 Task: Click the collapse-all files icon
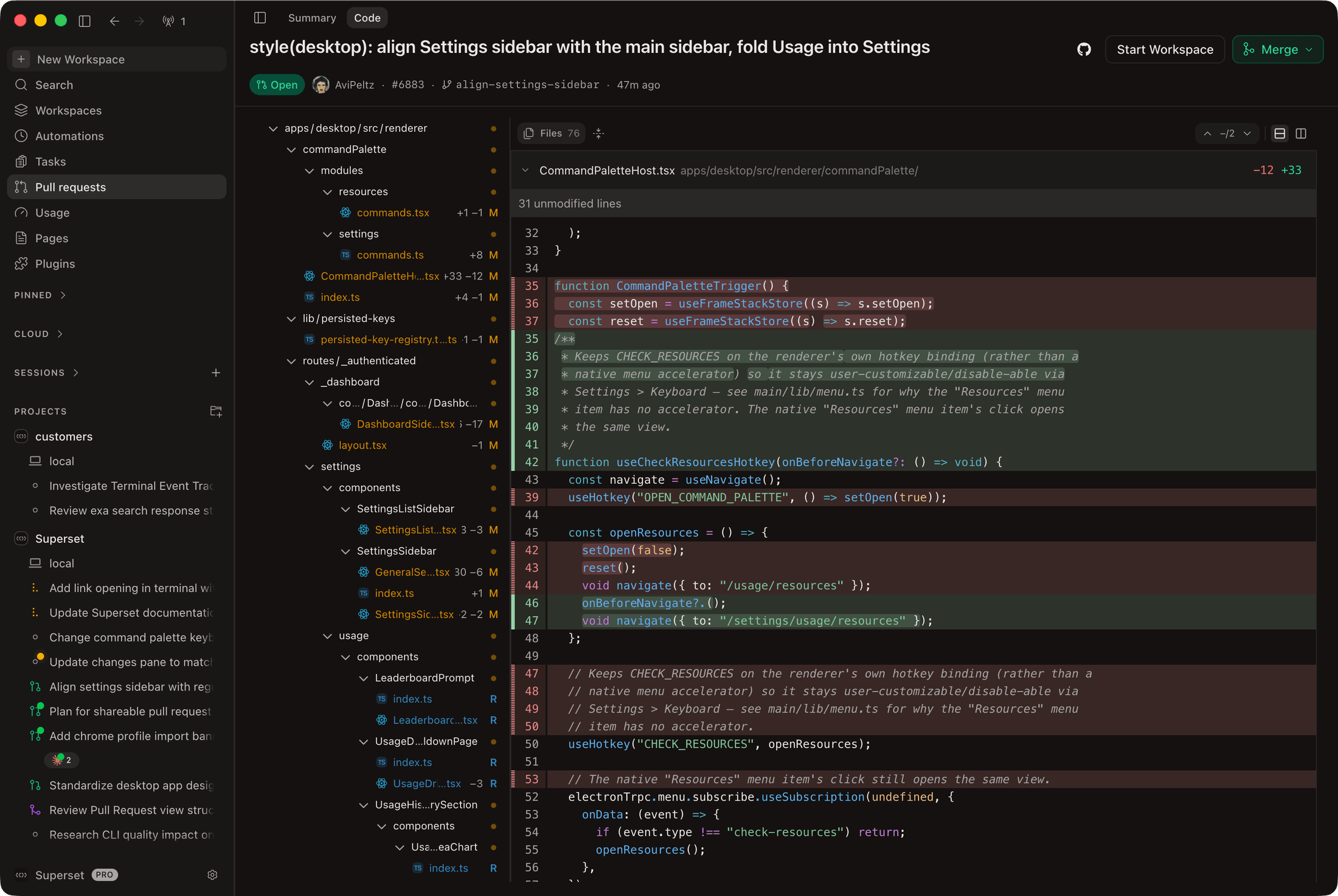coord(599,133)
